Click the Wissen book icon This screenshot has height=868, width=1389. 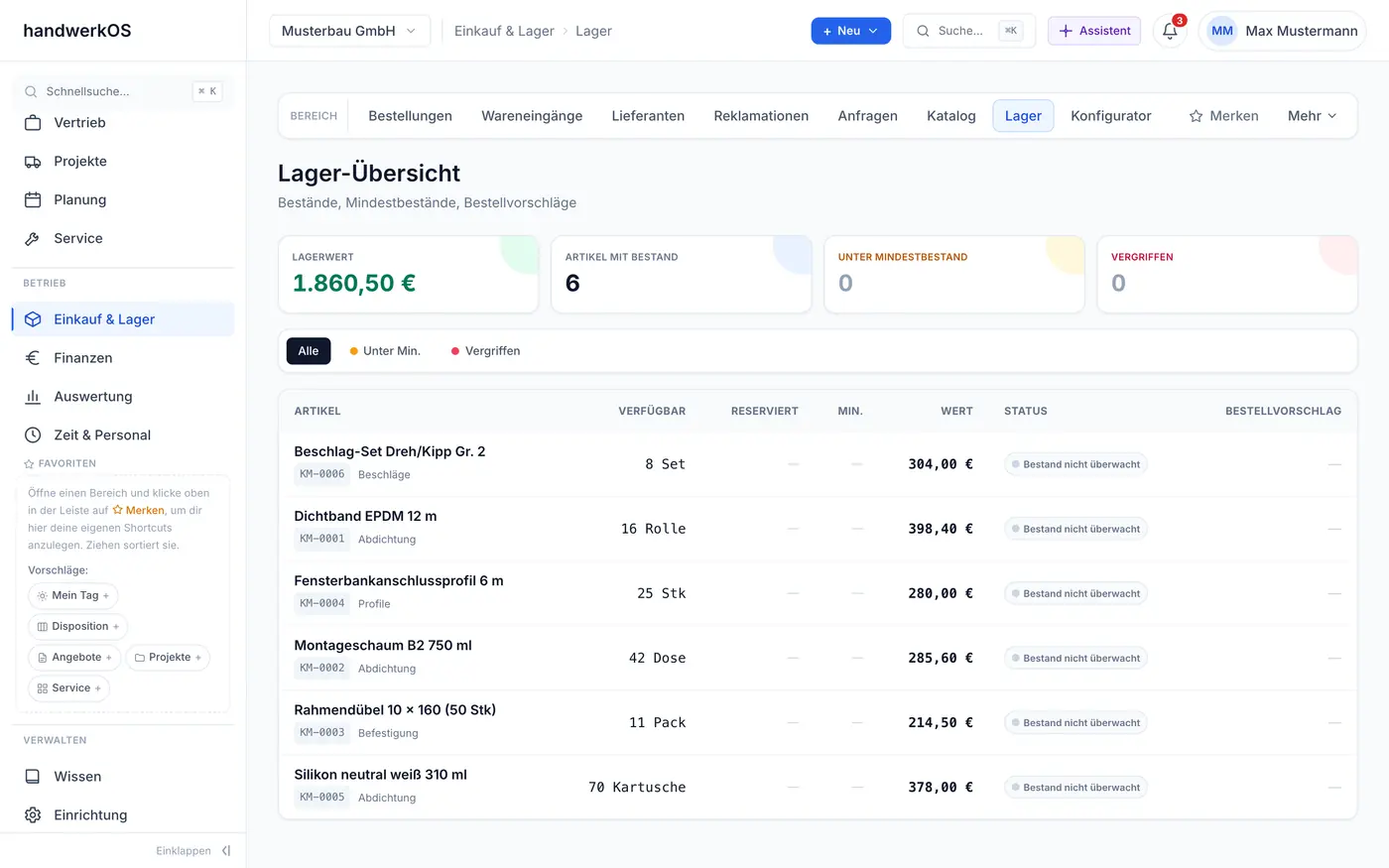pyautogui.click(x=33, y=777)
